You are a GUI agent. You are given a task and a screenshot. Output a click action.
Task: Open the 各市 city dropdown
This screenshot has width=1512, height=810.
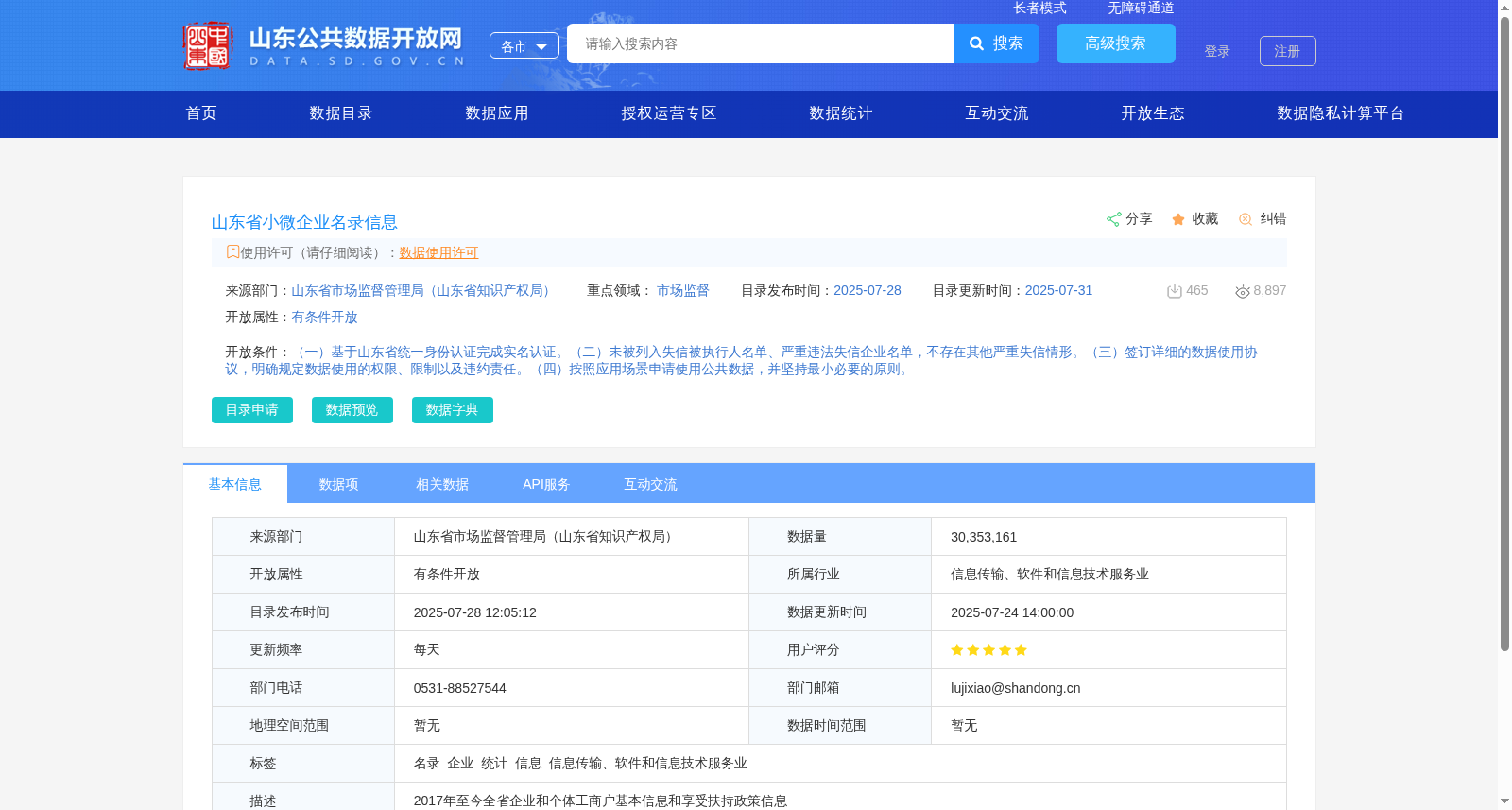click(524, 45)
